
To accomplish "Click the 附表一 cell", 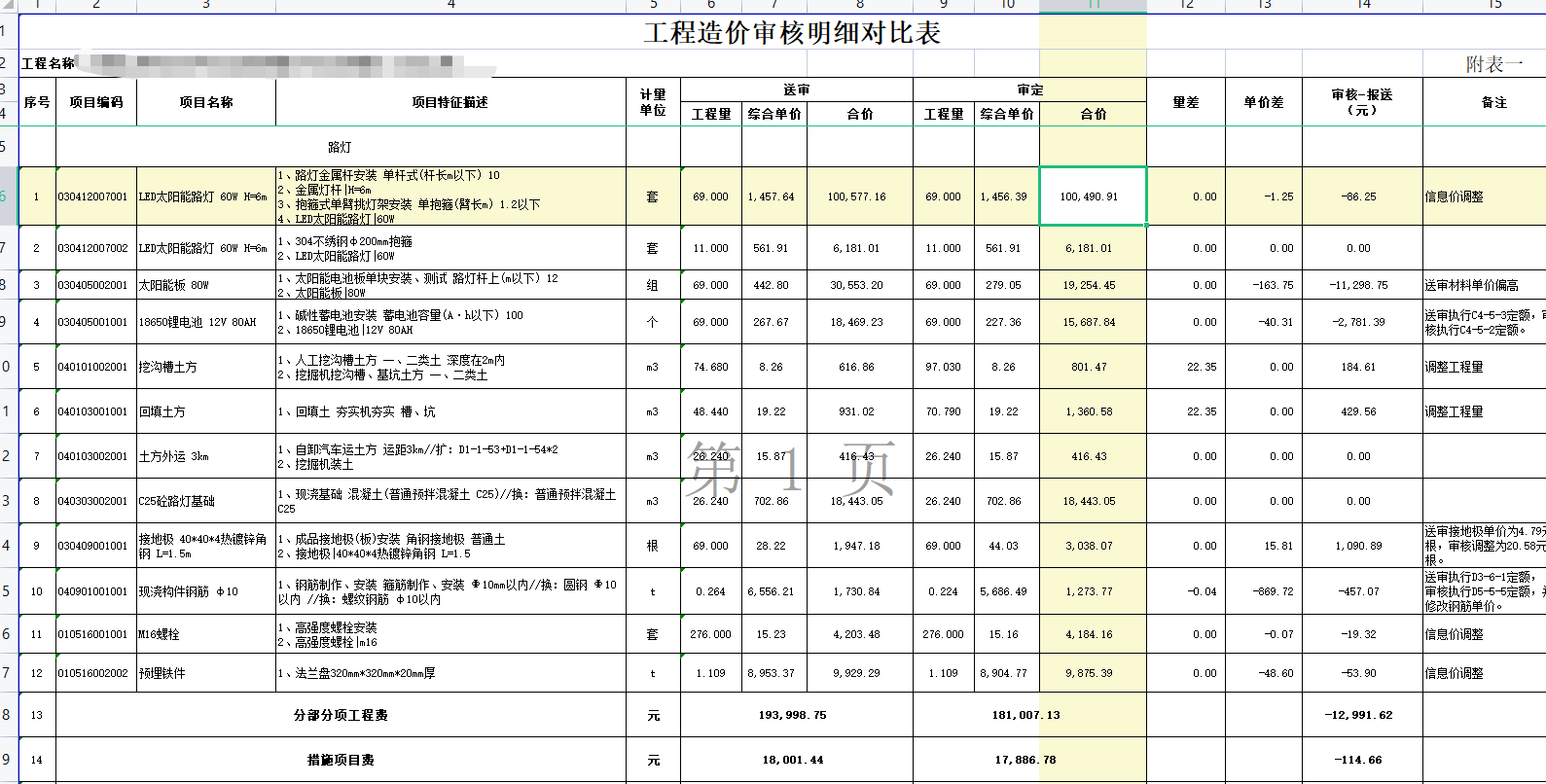I will (1493, 64).
